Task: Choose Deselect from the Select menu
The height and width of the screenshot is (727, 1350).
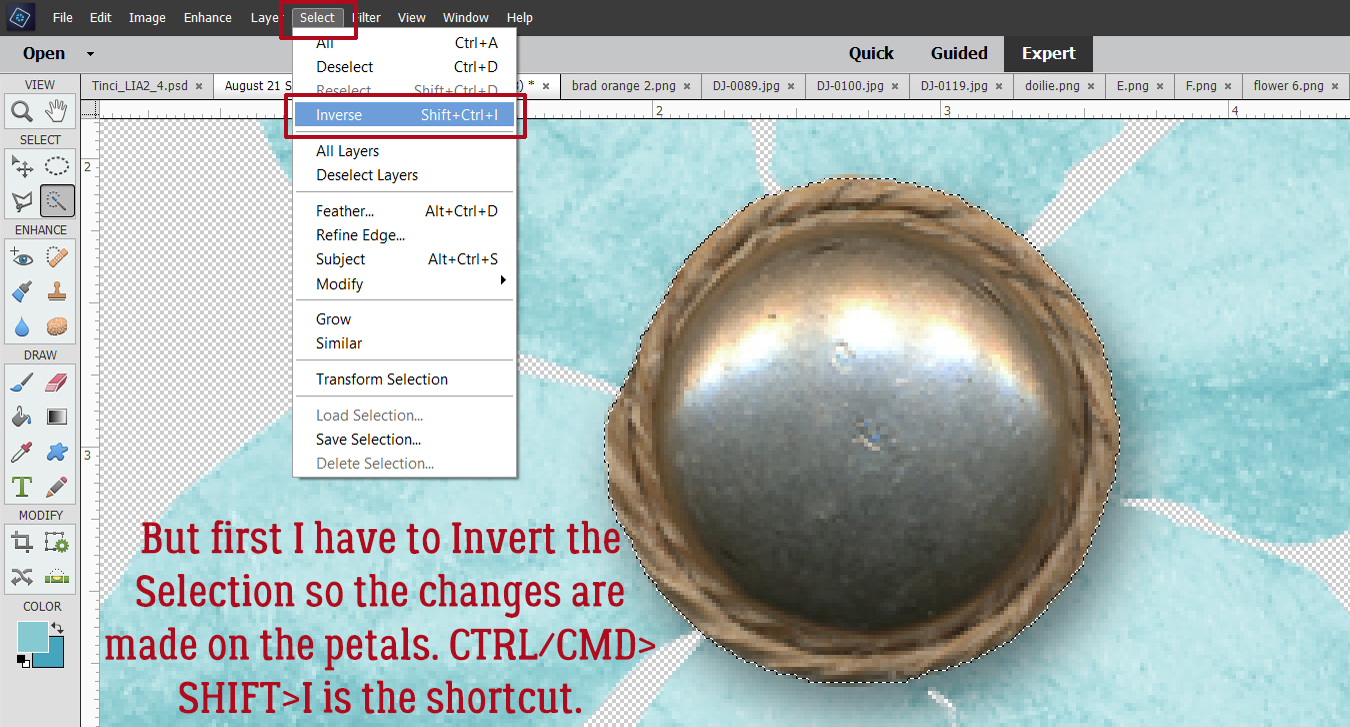Action: coord(404,67)
